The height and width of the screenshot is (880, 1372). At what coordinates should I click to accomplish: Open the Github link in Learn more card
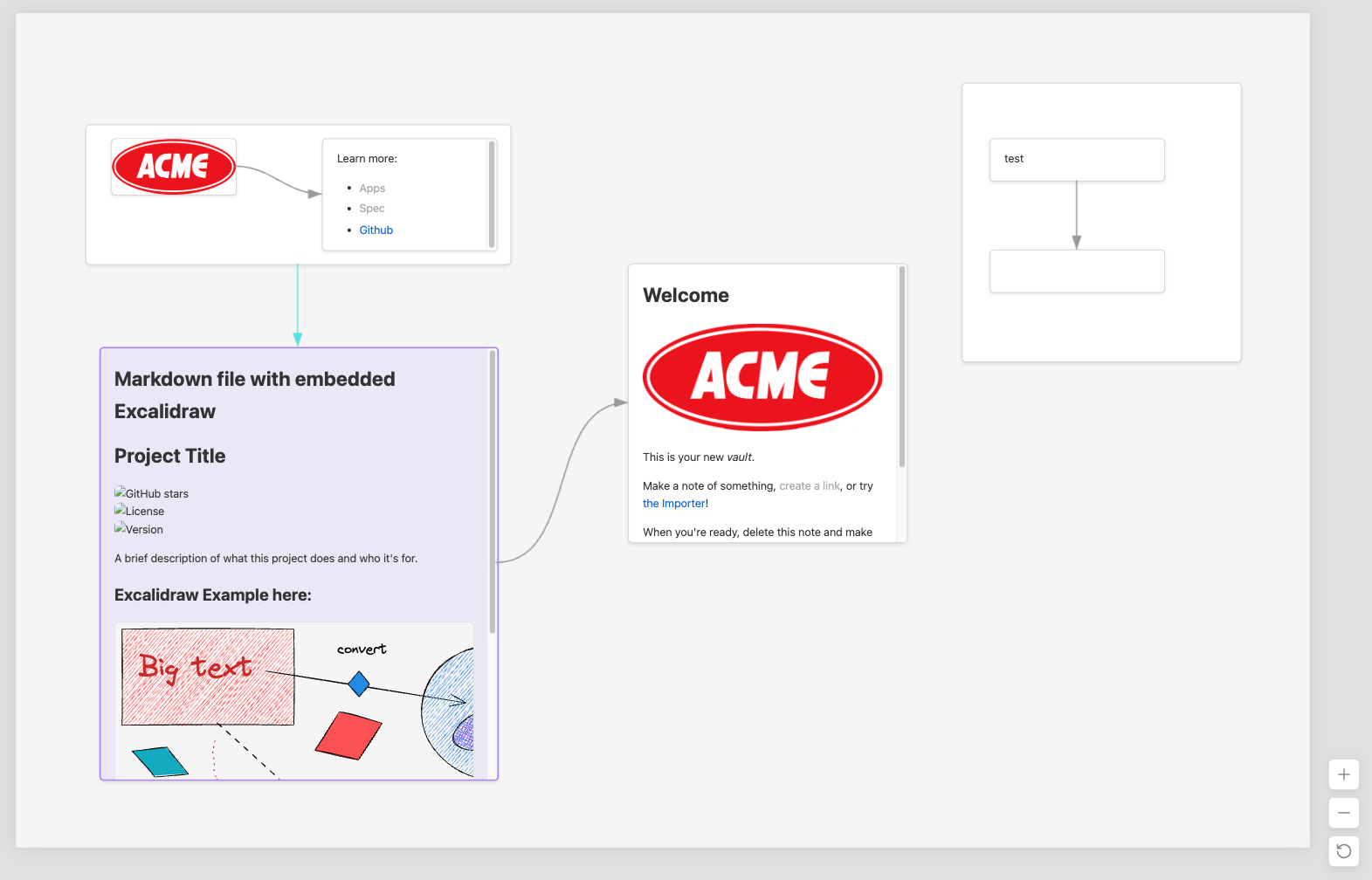click(x=376, y=230)
